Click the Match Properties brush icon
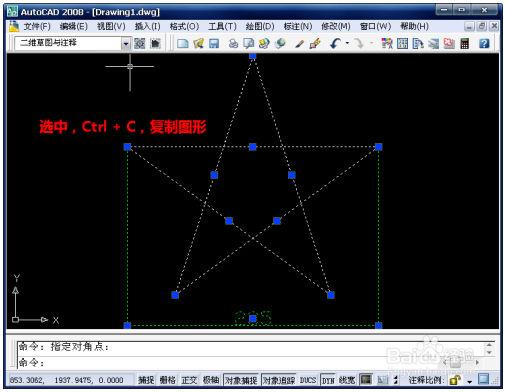506x392 pixels. click(x=314, y=43)
